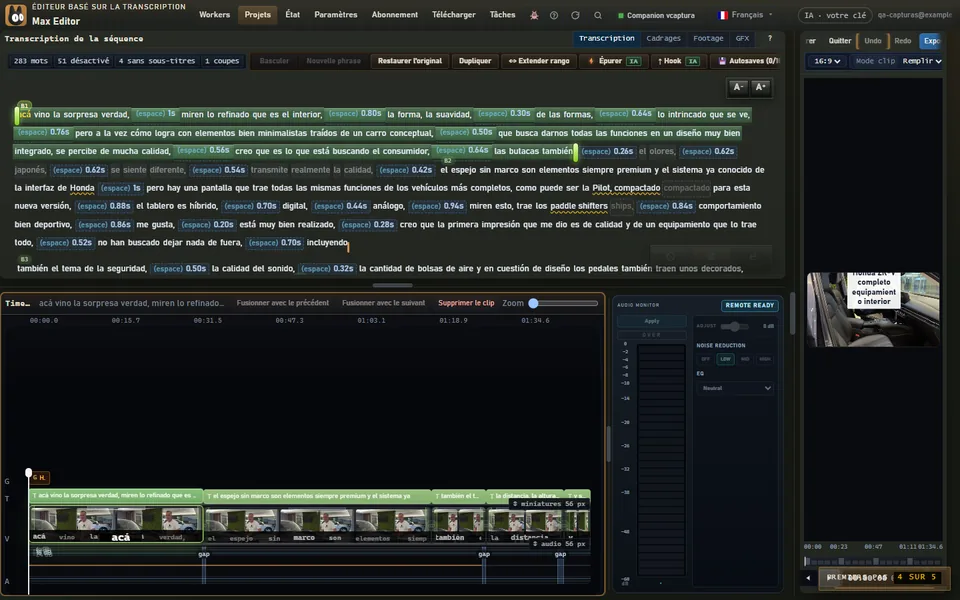Image resolution: width=960 pixels, height=600 pixels.
Task: Set noise reduction to HIGH
Action: click(x=765, y=359)
